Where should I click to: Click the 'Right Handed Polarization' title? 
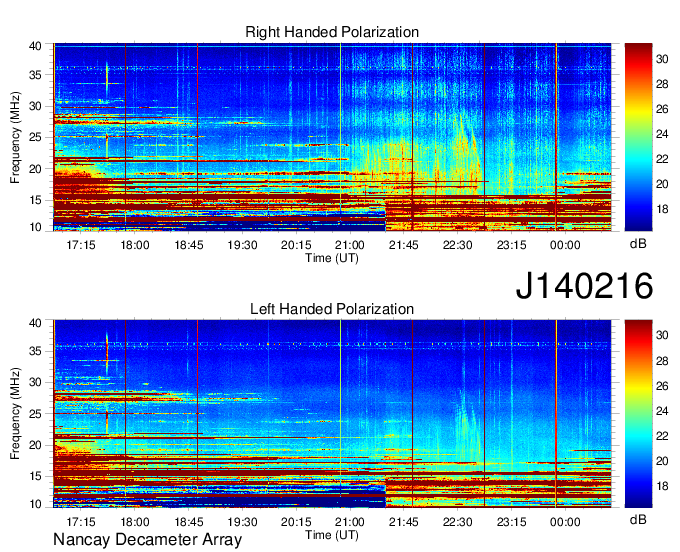pyautogui.click(x=332, y=32)
